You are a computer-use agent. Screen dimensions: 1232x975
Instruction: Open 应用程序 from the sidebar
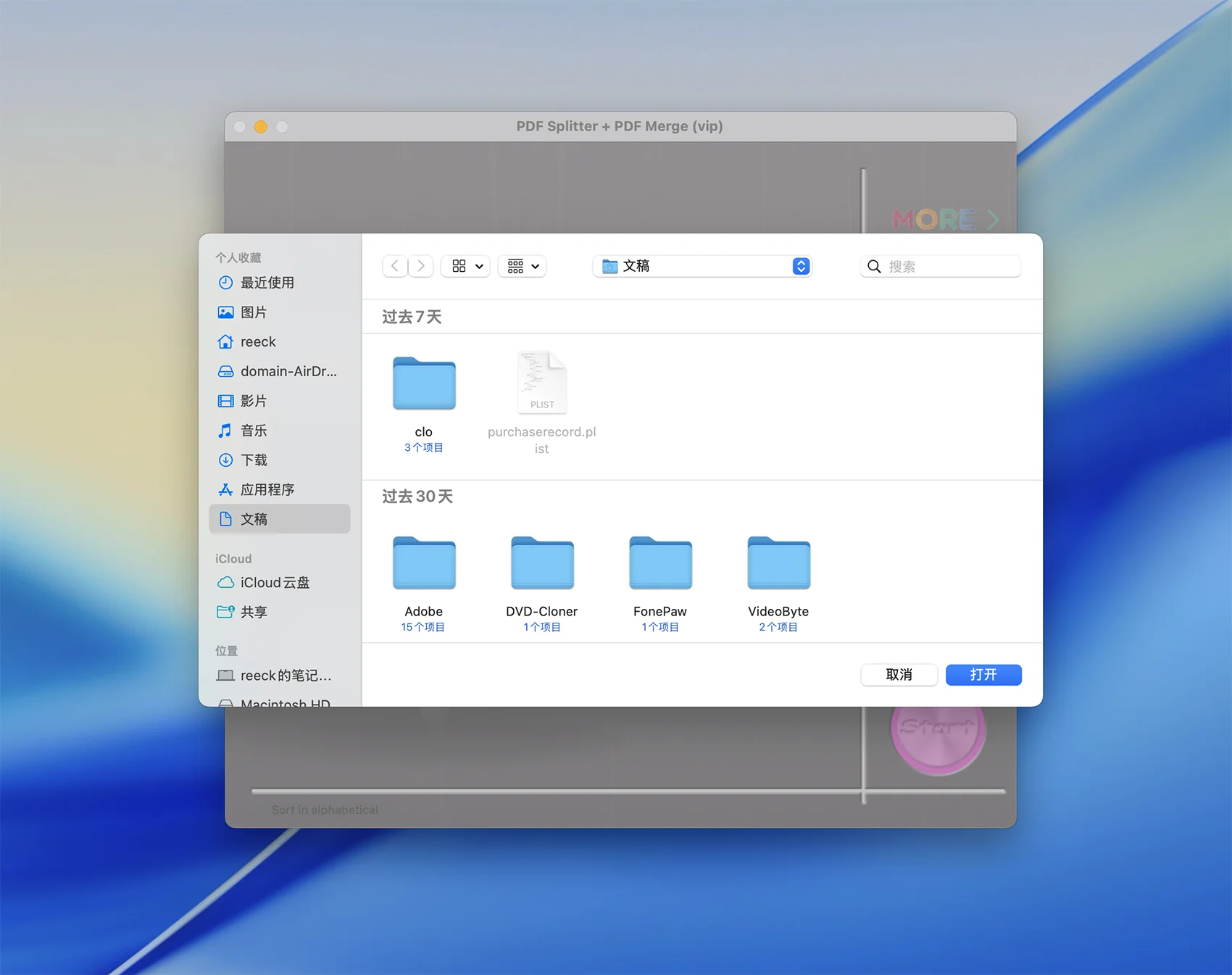[x=267, y=490]
